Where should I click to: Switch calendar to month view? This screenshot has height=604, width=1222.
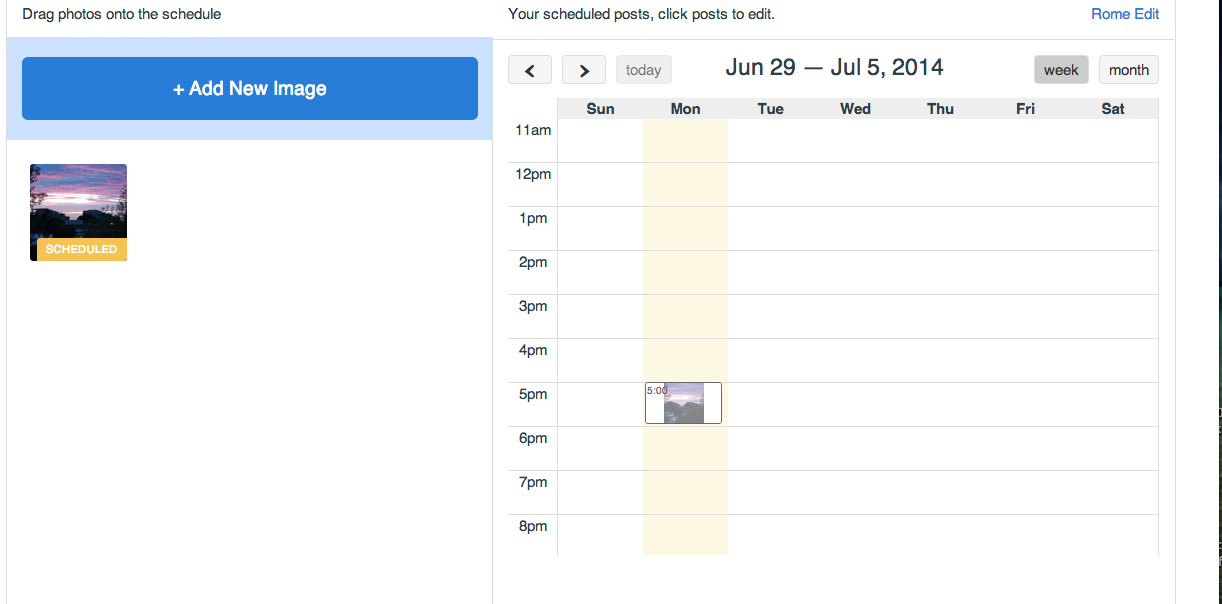click(x=1128, y=70)
